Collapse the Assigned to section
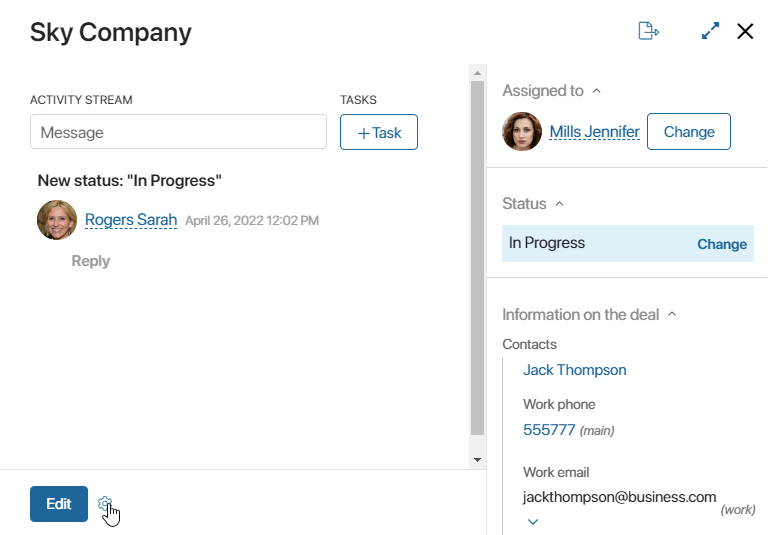Screen dimensions: 781x535 point(596,91)
